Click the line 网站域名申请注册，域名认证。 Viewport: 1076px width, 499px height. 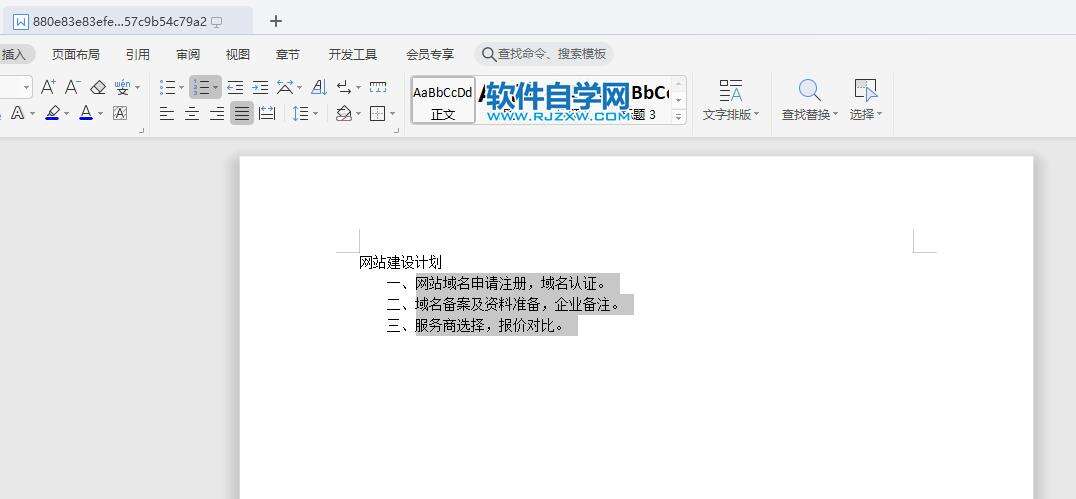click(x=511, y=283)
